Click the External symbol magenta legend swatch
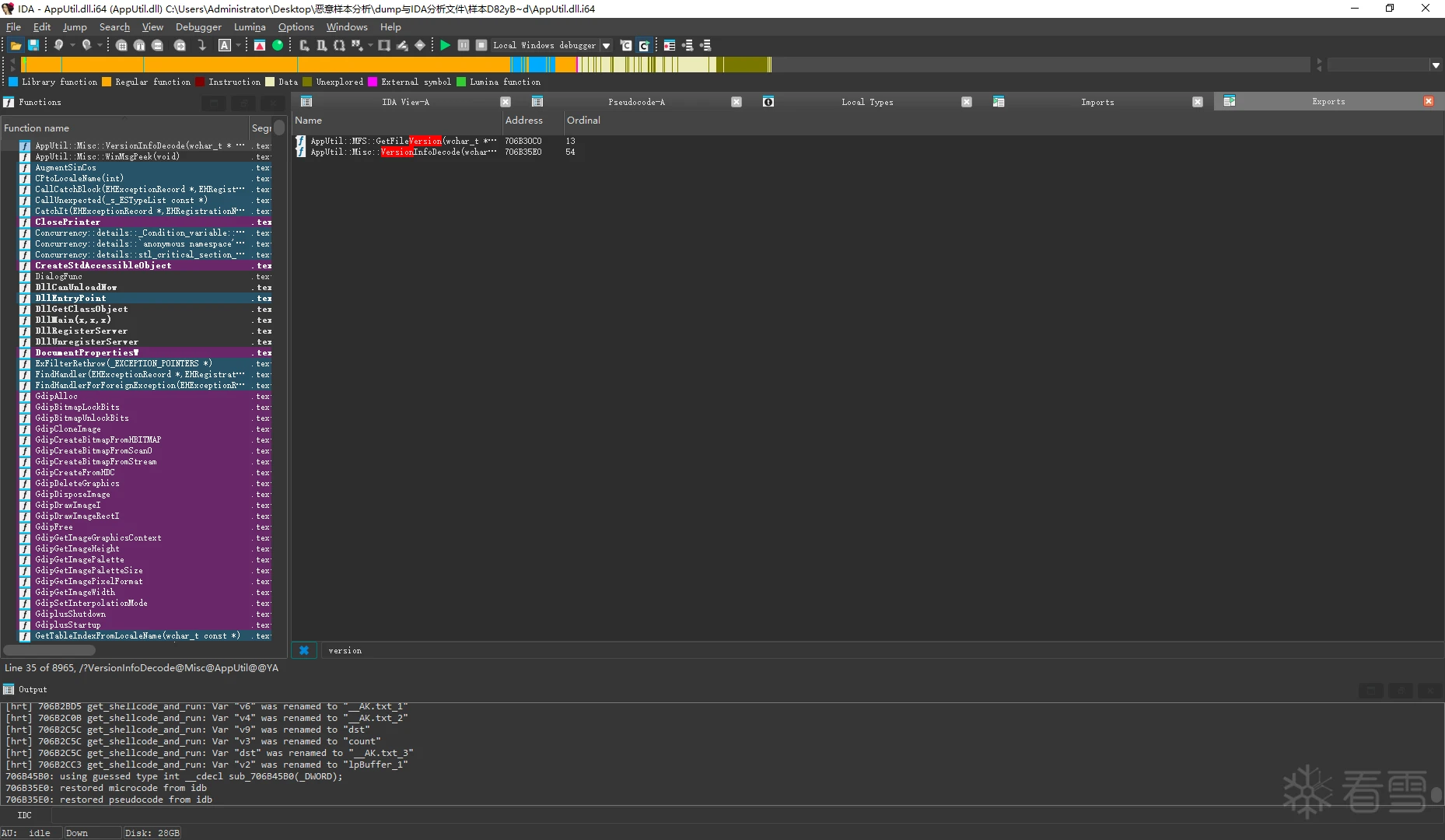 point(373,82)
